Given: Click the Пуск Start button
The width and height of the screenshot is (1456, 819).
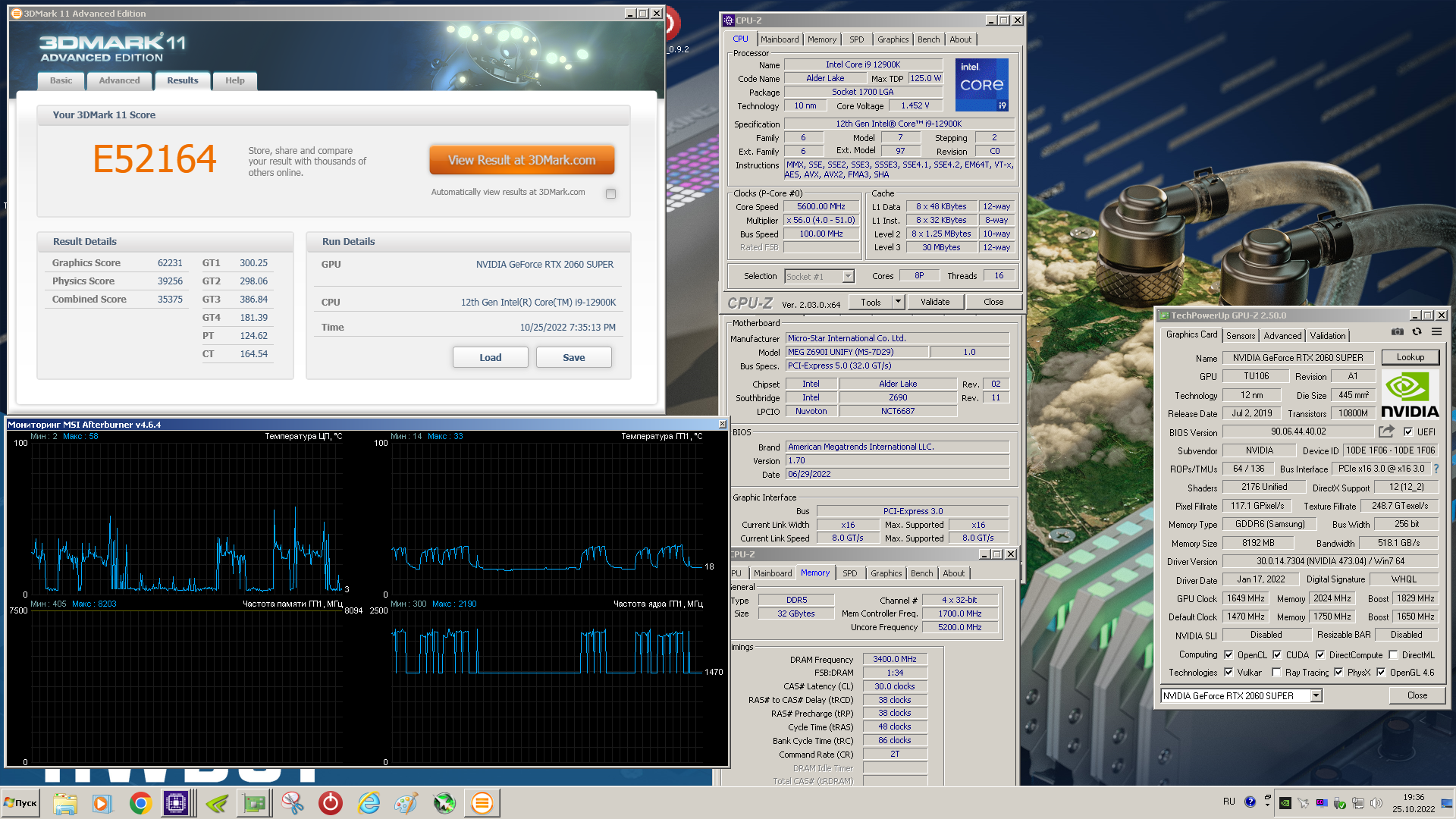Looking at the screenshot, I should point(21,803).
